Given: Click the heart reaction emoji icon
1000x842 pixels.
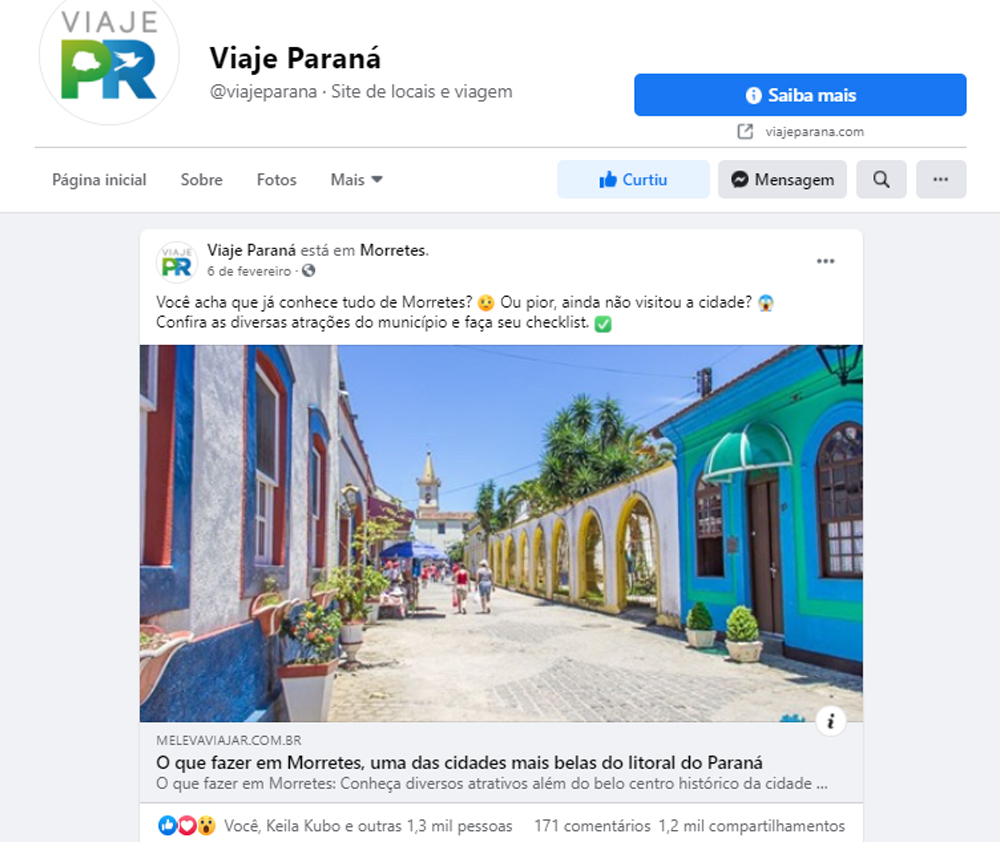Looking at the screenshot, I should point(186,825).
